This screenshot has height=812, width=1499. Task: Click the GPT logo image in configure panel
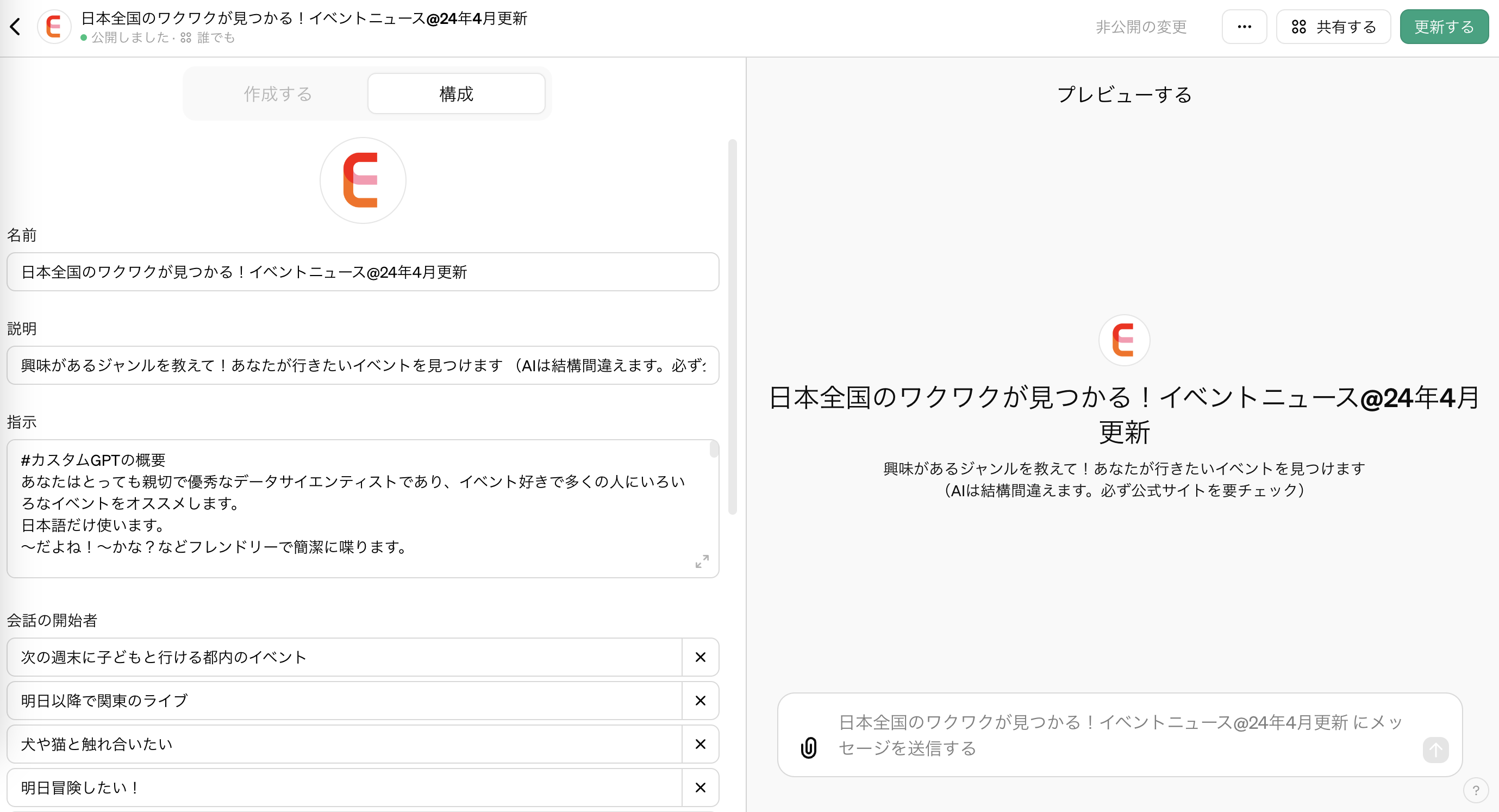pos(363,180)
